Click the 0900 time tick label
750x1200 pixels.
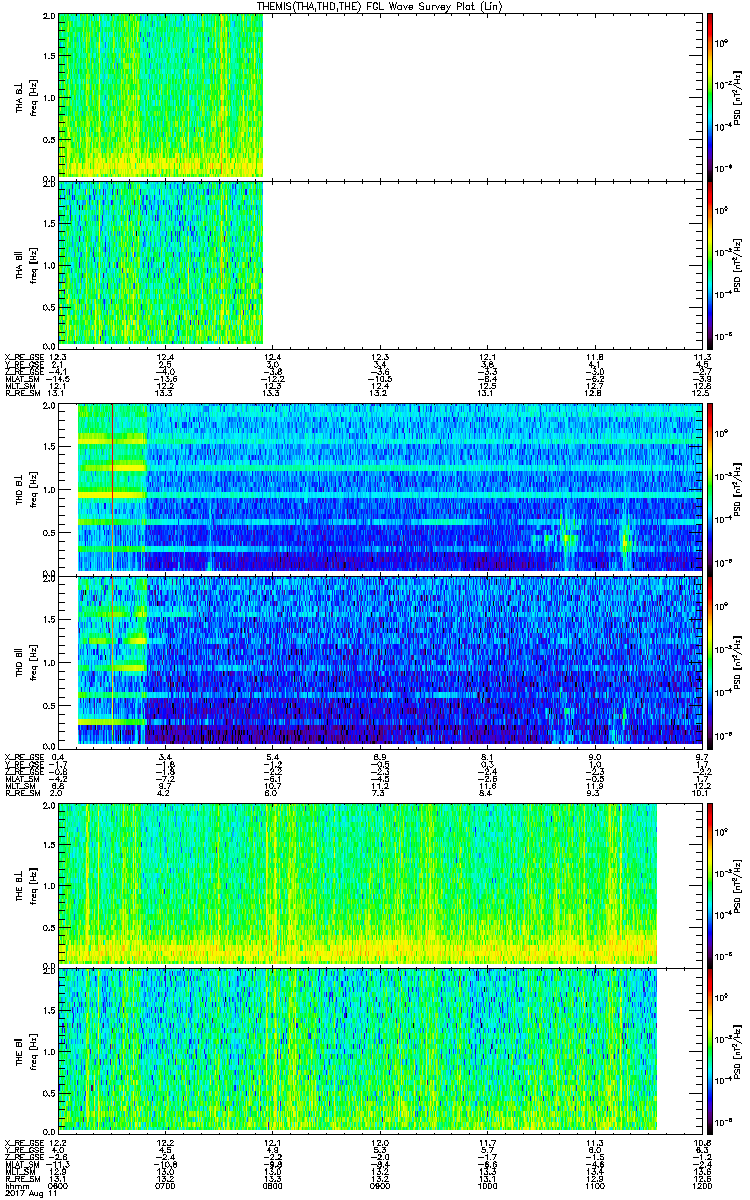point(379,1184)
